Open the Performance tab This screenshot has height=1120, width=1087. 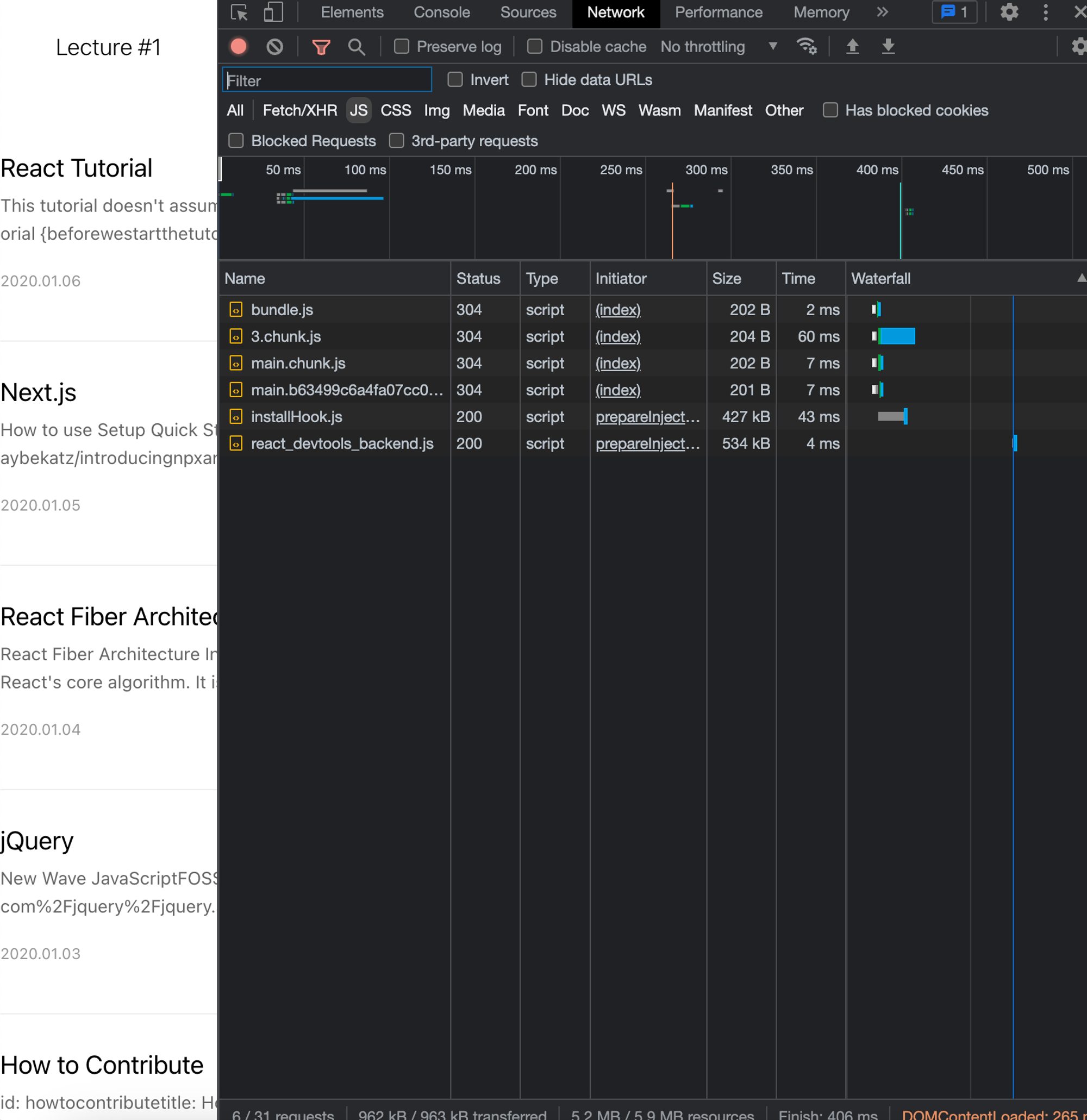(x=719, y=12)
